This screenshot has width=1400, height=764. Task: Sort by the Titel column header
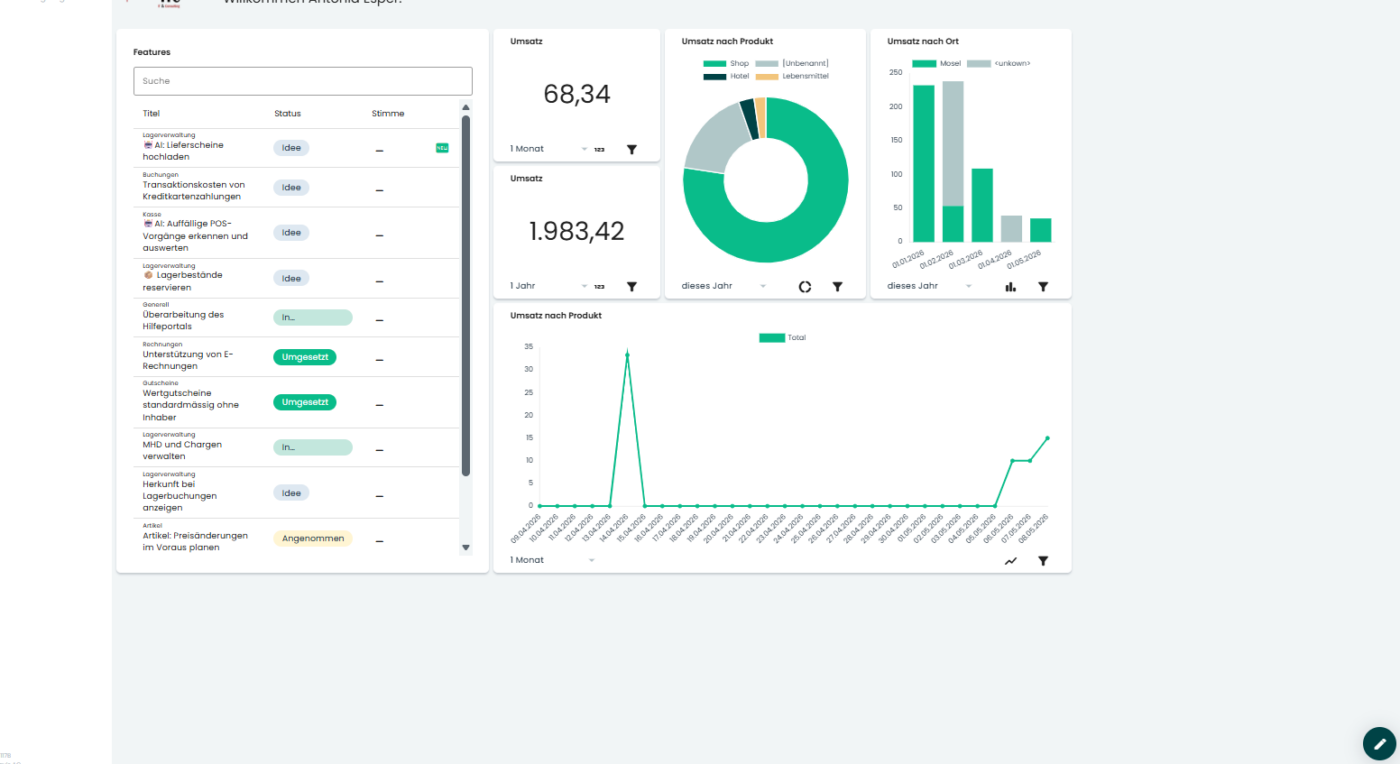(151, 114)
